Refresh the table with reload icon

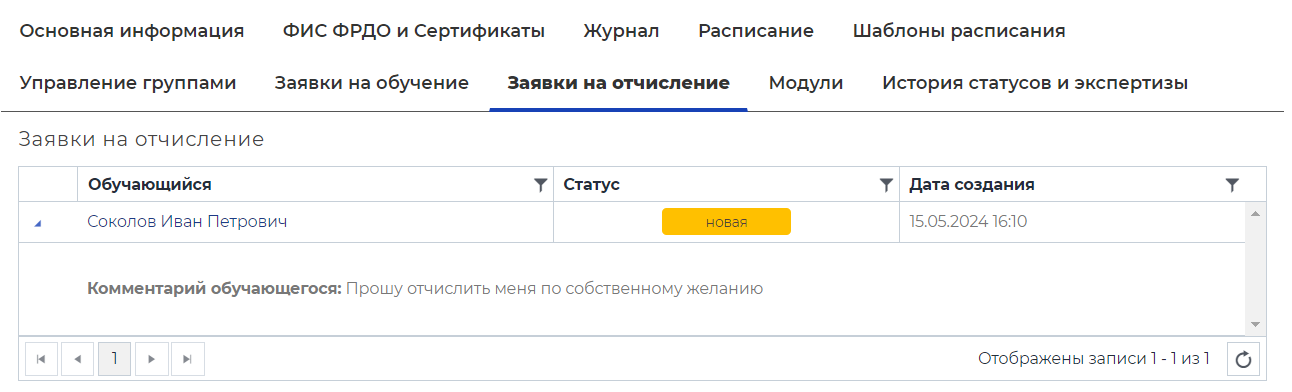(1243, 358)
